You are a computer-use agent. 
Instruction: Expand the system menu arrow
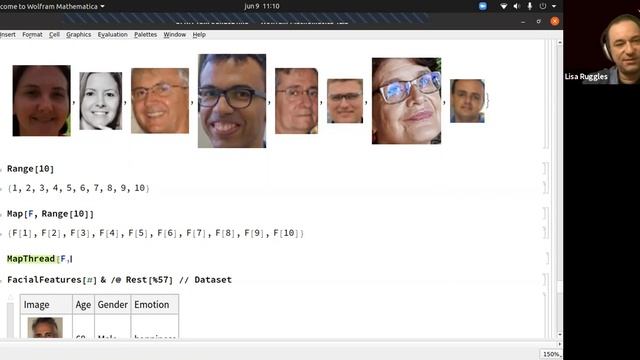click(554, 6)
